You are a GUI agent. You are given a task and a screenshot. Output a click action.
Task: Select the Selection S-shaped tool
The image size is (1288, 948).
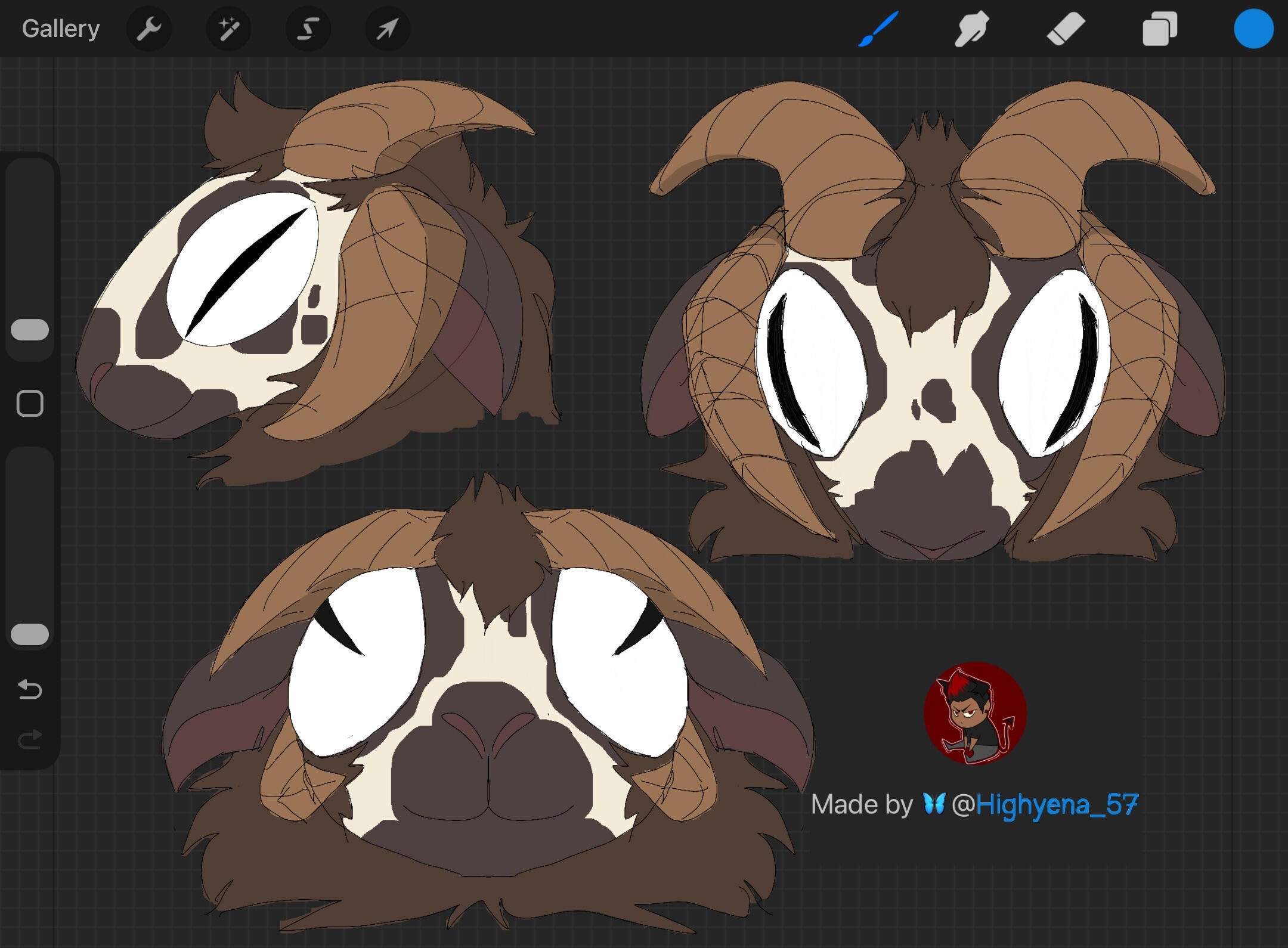(308, 29)
